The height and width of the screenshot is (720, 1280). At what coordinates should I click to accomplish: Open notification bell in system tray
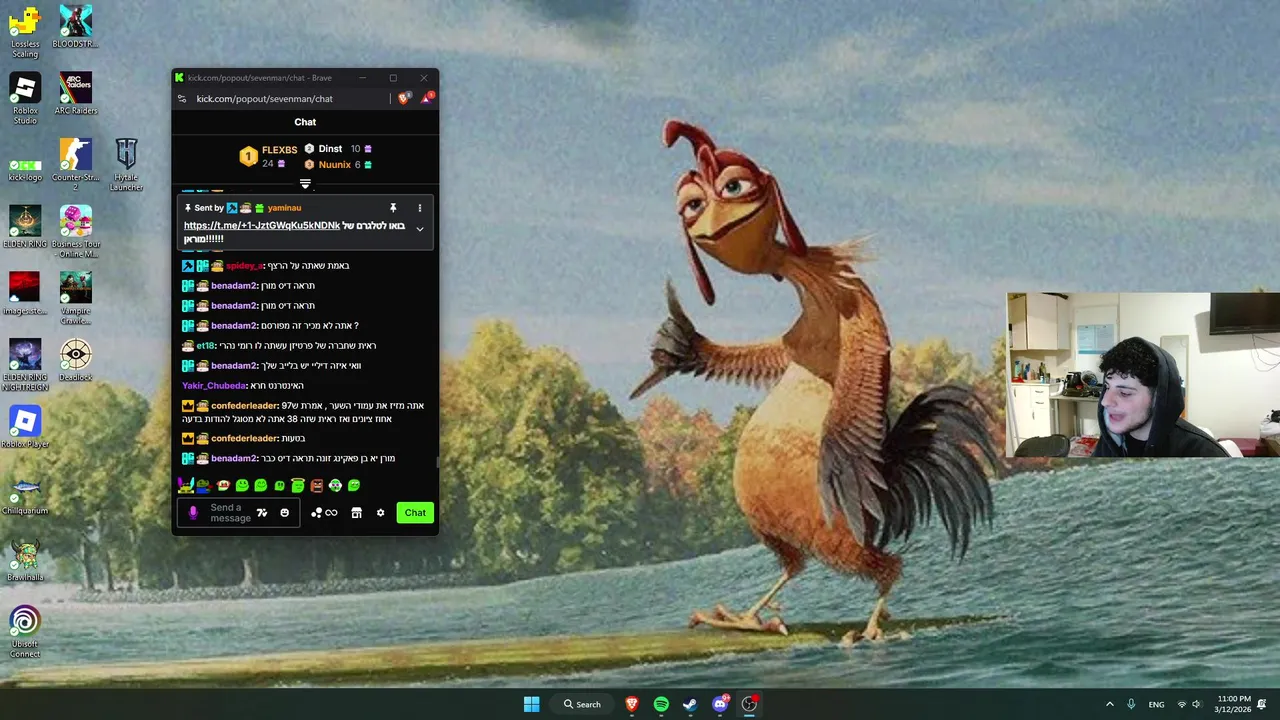coord(1262,704)
